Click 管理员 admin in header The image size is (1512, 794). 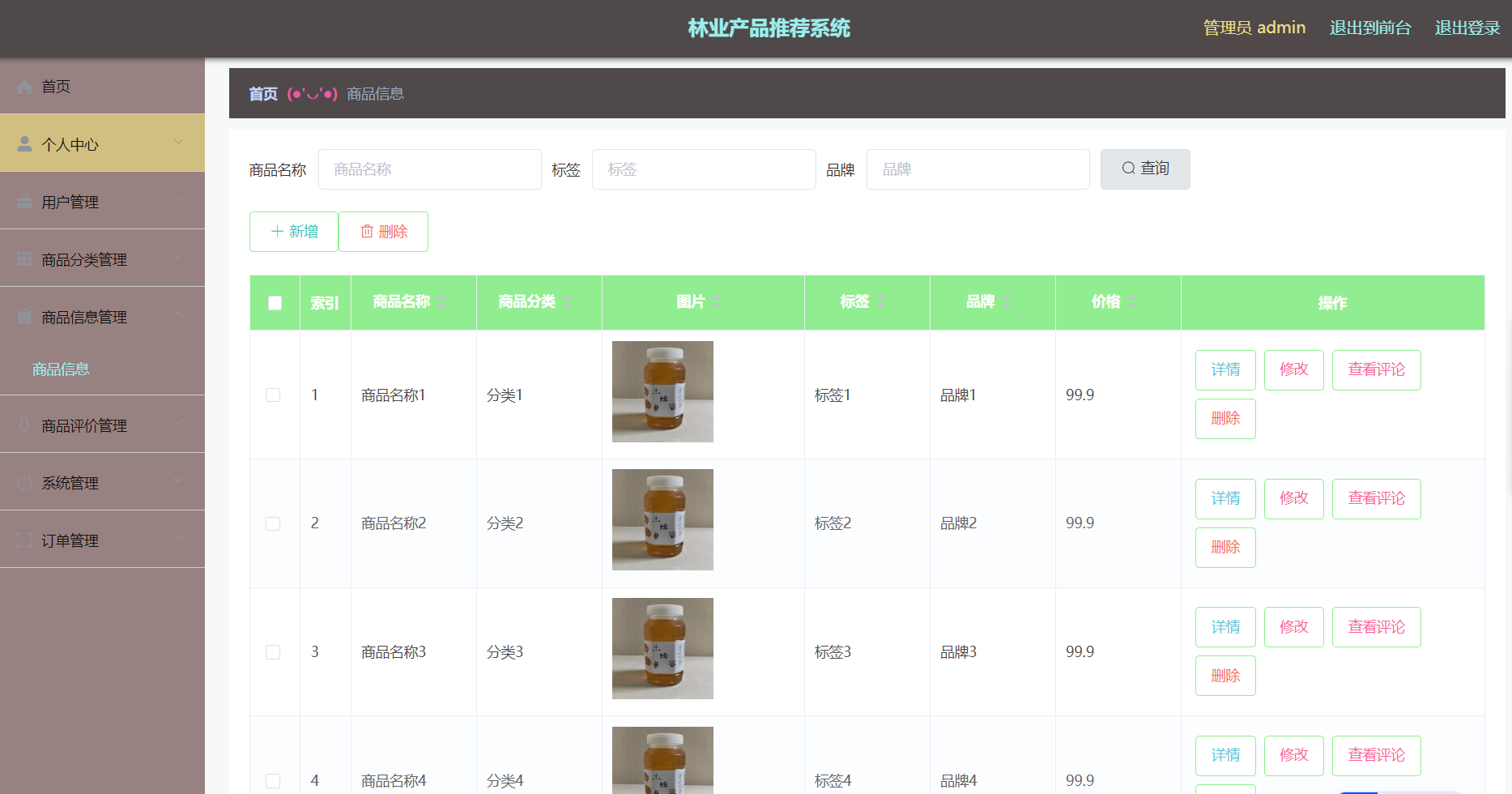pyautogui.click(x=1254, y=28)
